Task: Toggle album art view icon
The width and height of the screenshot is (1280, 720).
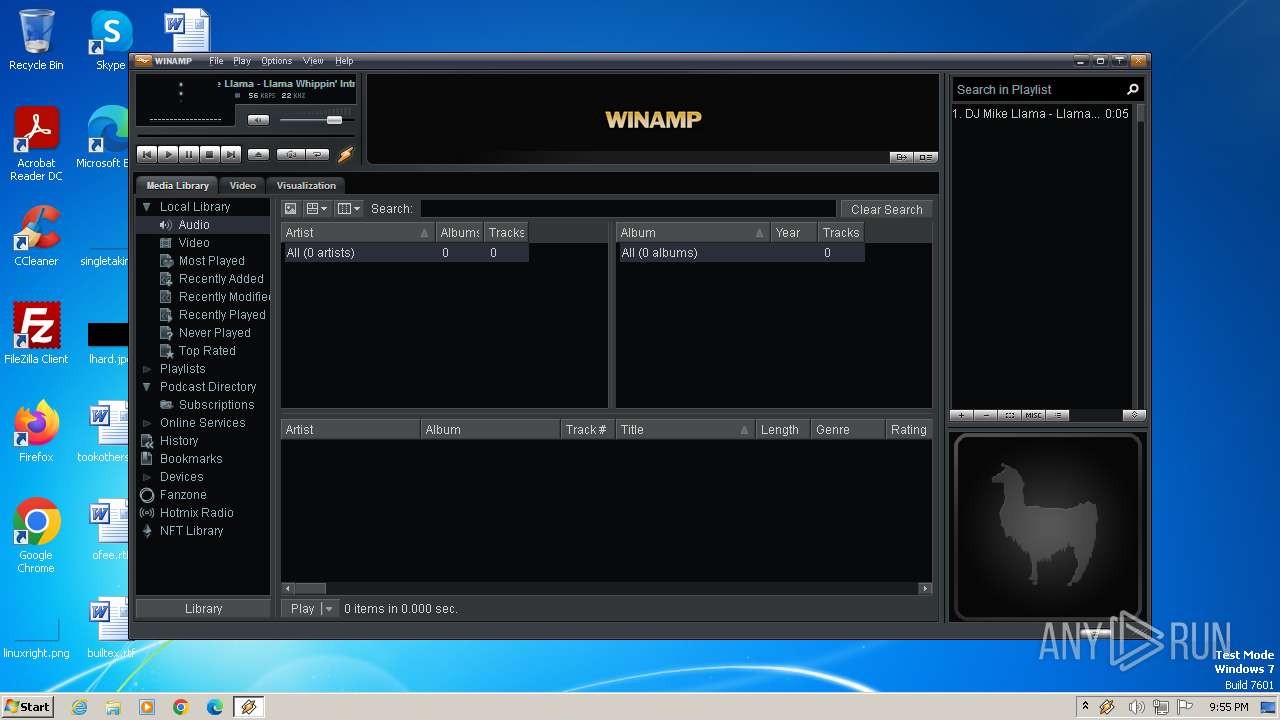Action: pyautogui.click(x=290, y=209)
